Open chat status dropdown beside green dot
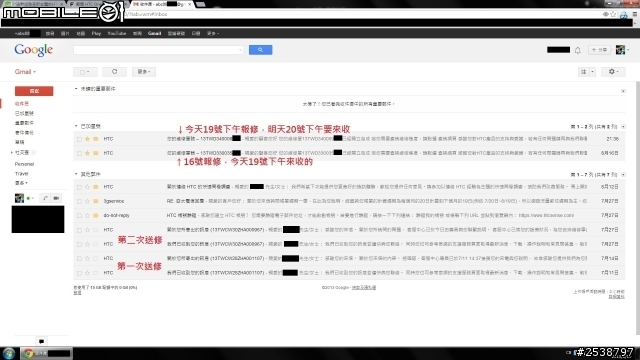The width and height of the screenshot is (640, 360). coord(32,199)
